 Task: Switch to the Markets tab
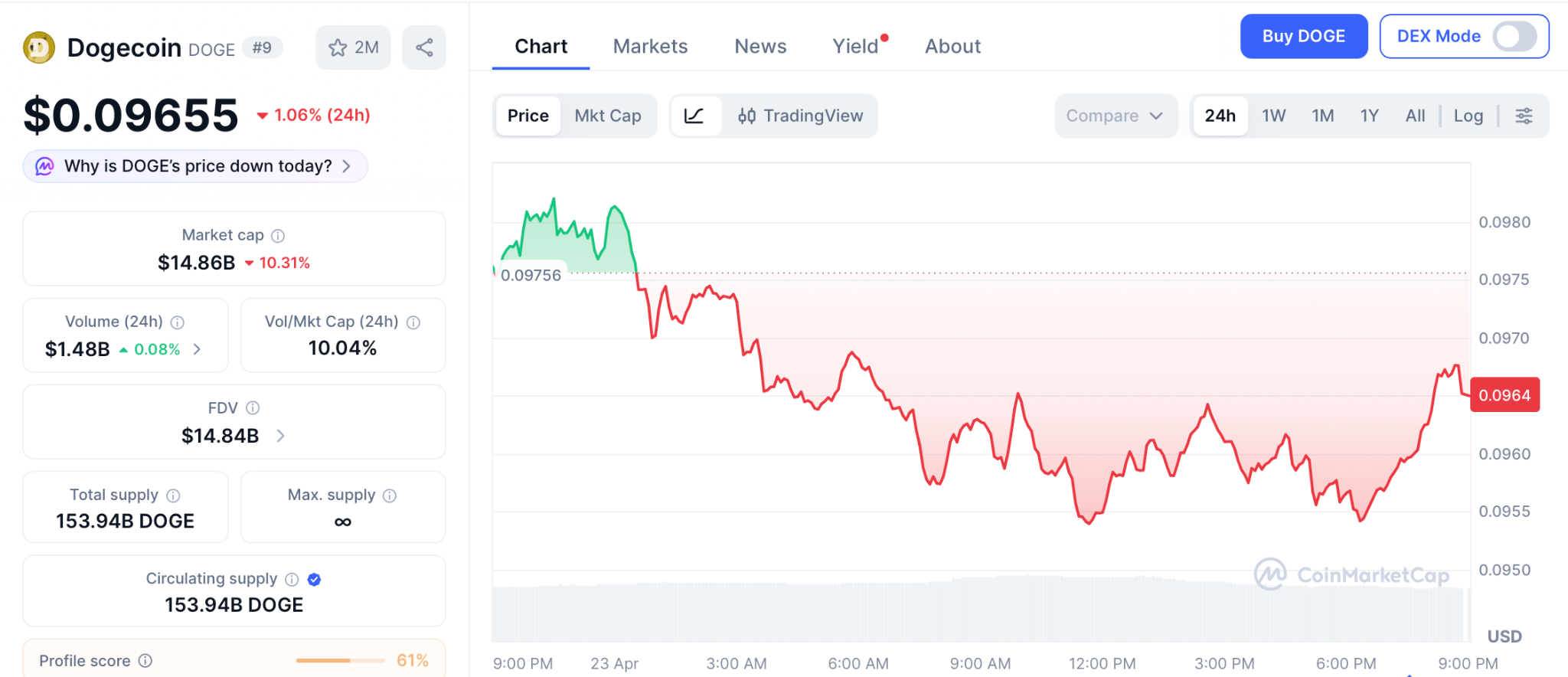coord(650,47)
